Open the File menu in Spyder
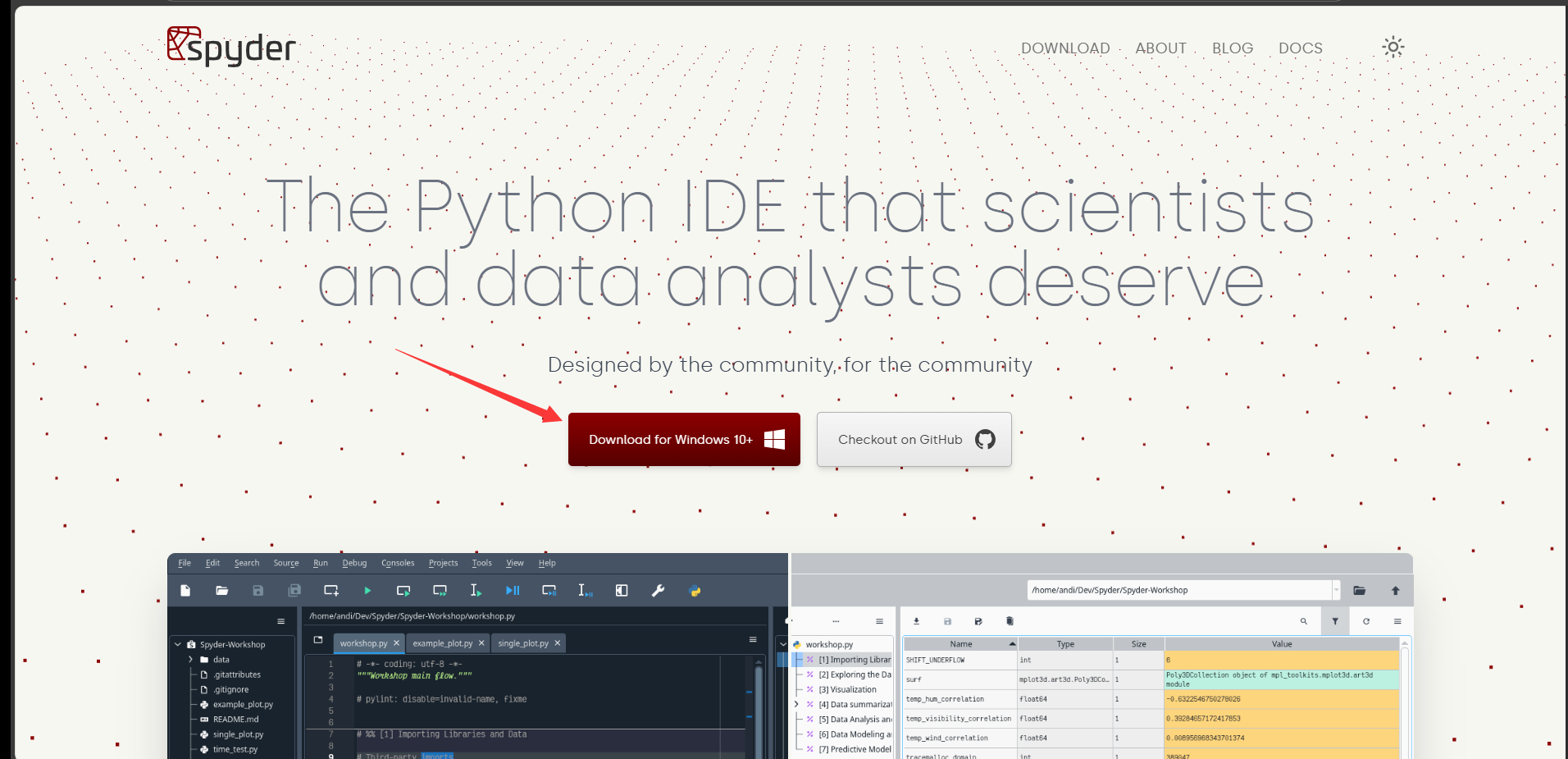Screen dimensions: 1568x759 pyautogui.click(x=185, y=563)
